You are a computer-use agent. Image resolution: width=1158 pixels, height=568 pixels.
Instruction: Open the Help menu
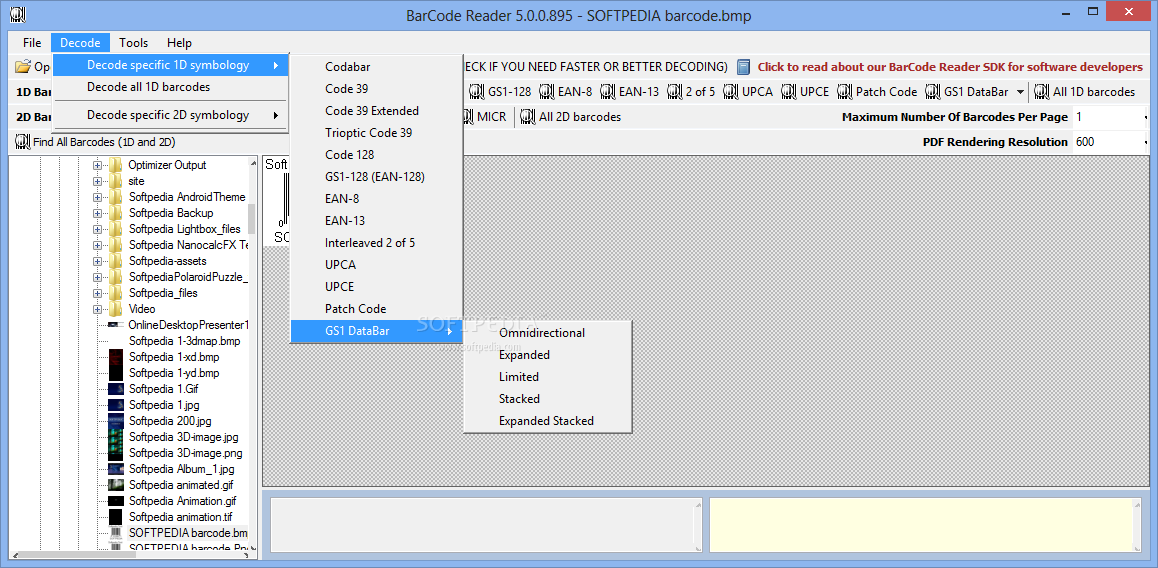[x=179, y=43]
